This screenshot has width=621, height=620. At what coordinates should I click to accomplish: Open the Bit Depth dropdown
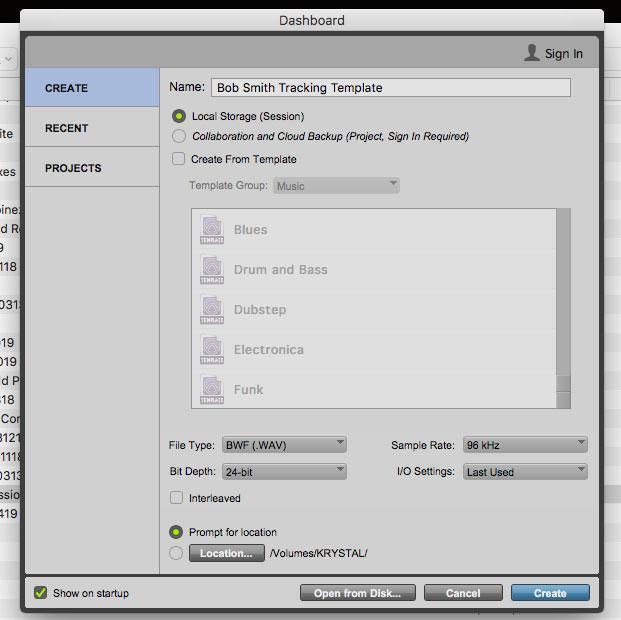point(286,471)
